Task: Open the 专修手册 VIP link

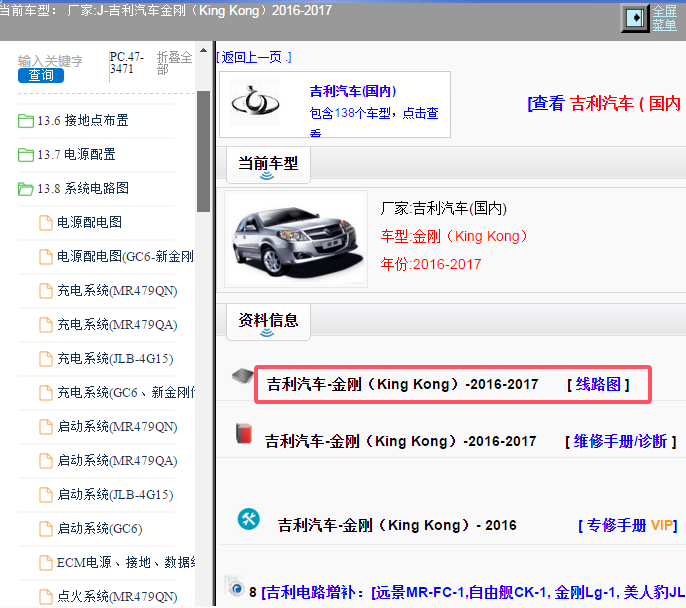Action: [627, 525]
